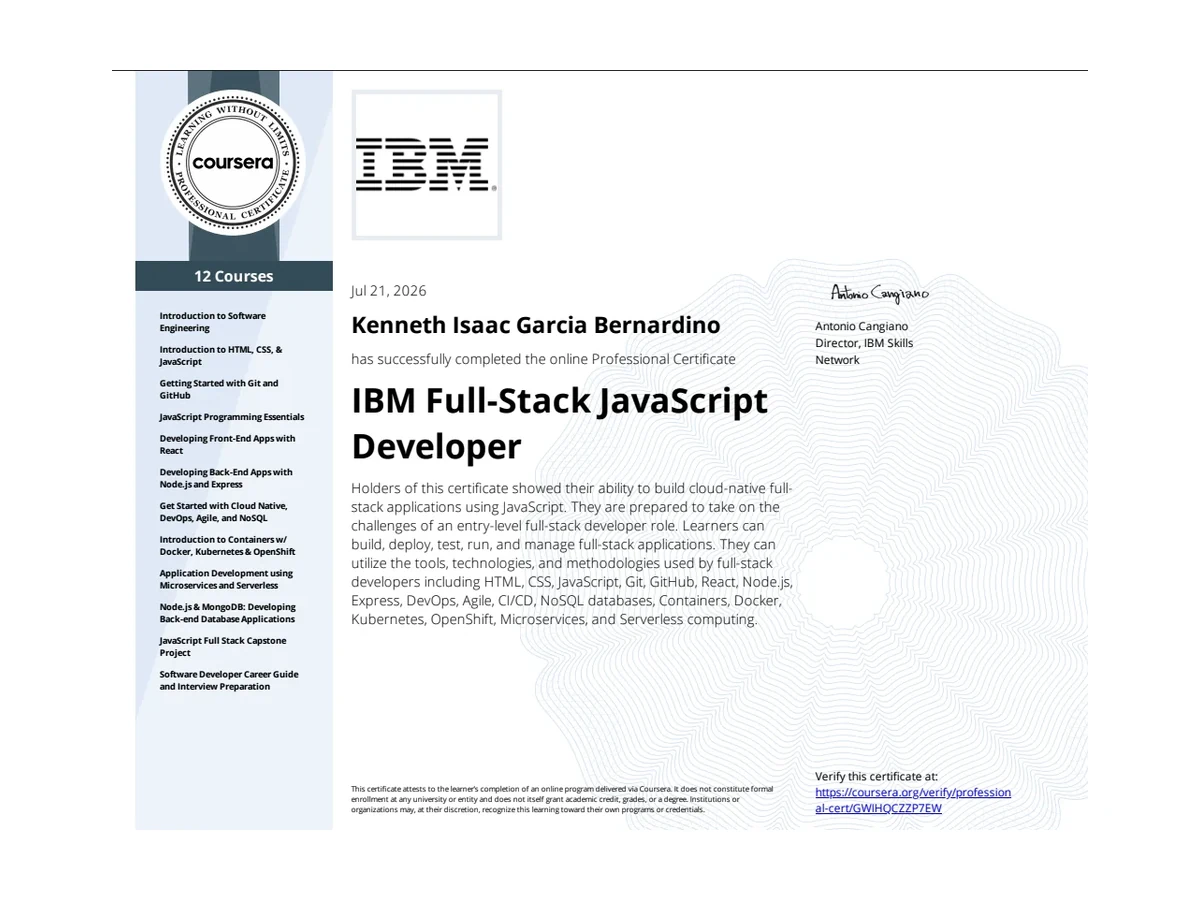Click the date 'Jul 21, 2026'
This screenshot has height=900, width=1200.
389,291
